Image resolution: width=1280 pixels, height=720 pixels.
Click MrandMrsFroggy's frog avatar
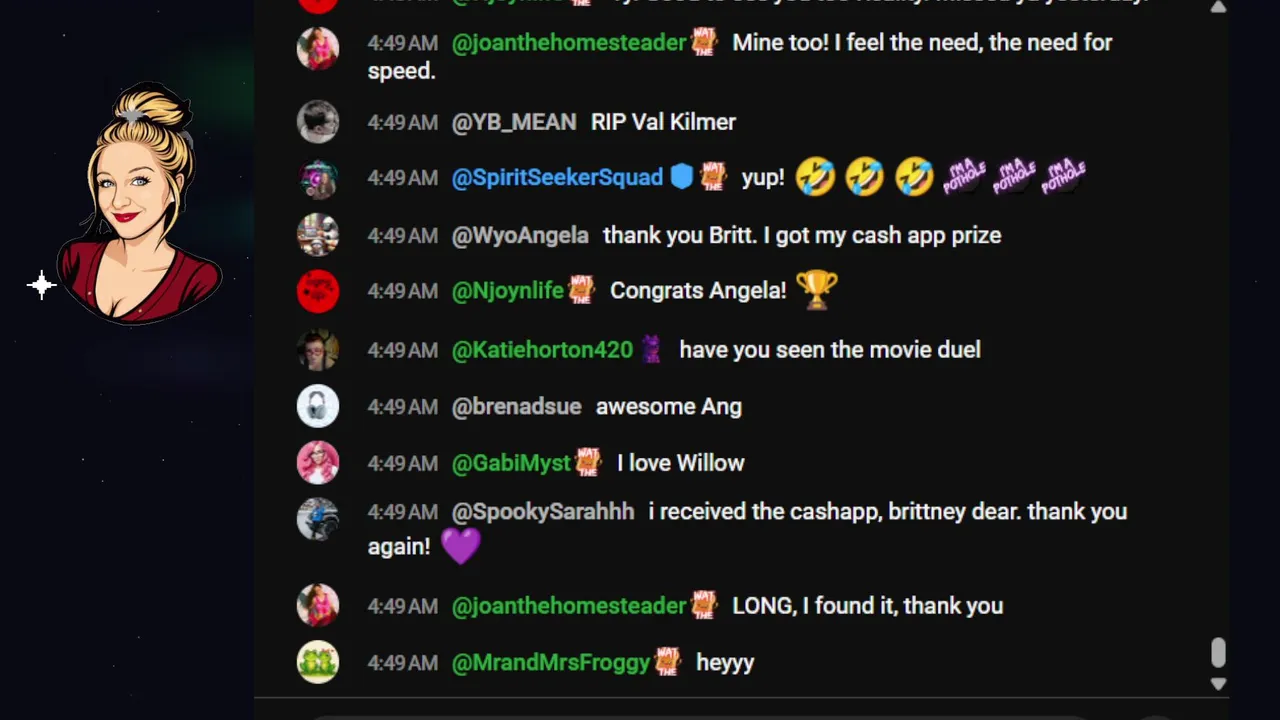point(318,662)
